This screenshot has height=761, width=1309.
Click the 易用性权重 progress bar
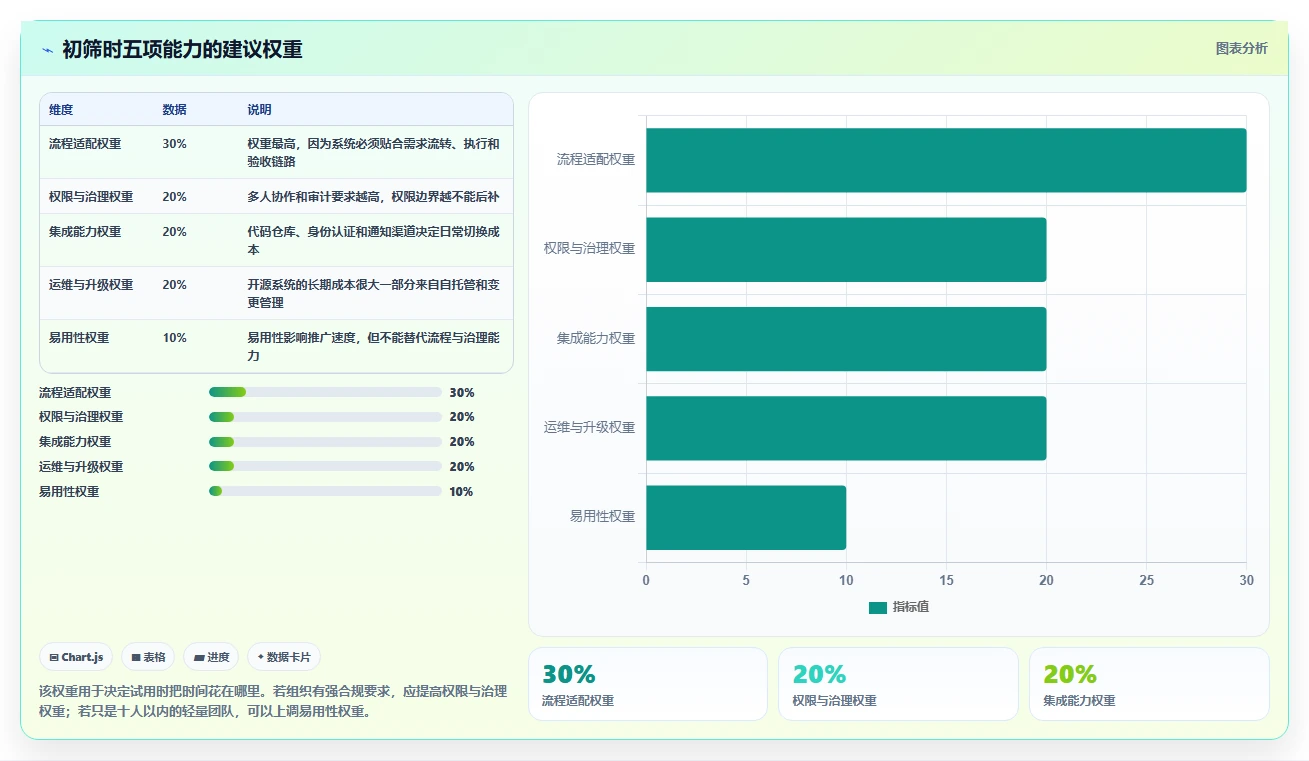[x=325, y=491]
